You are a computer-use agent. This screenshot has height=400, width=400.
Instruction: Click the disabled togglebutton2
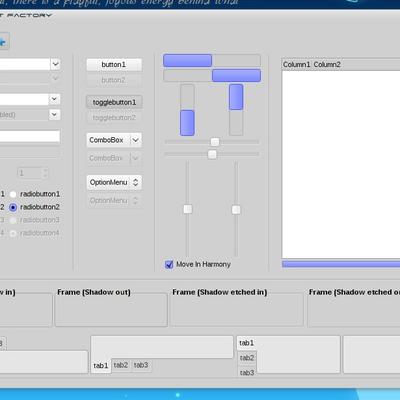click(114, 118)
